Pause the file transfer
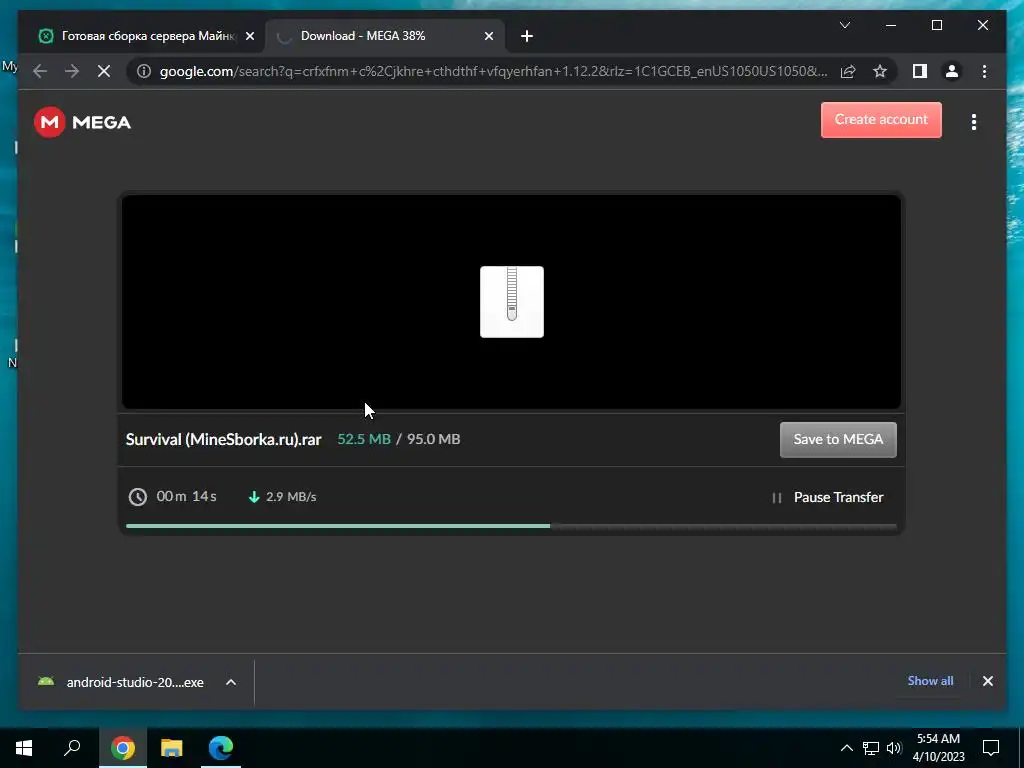1024x768 pixels. click(827, 498)
